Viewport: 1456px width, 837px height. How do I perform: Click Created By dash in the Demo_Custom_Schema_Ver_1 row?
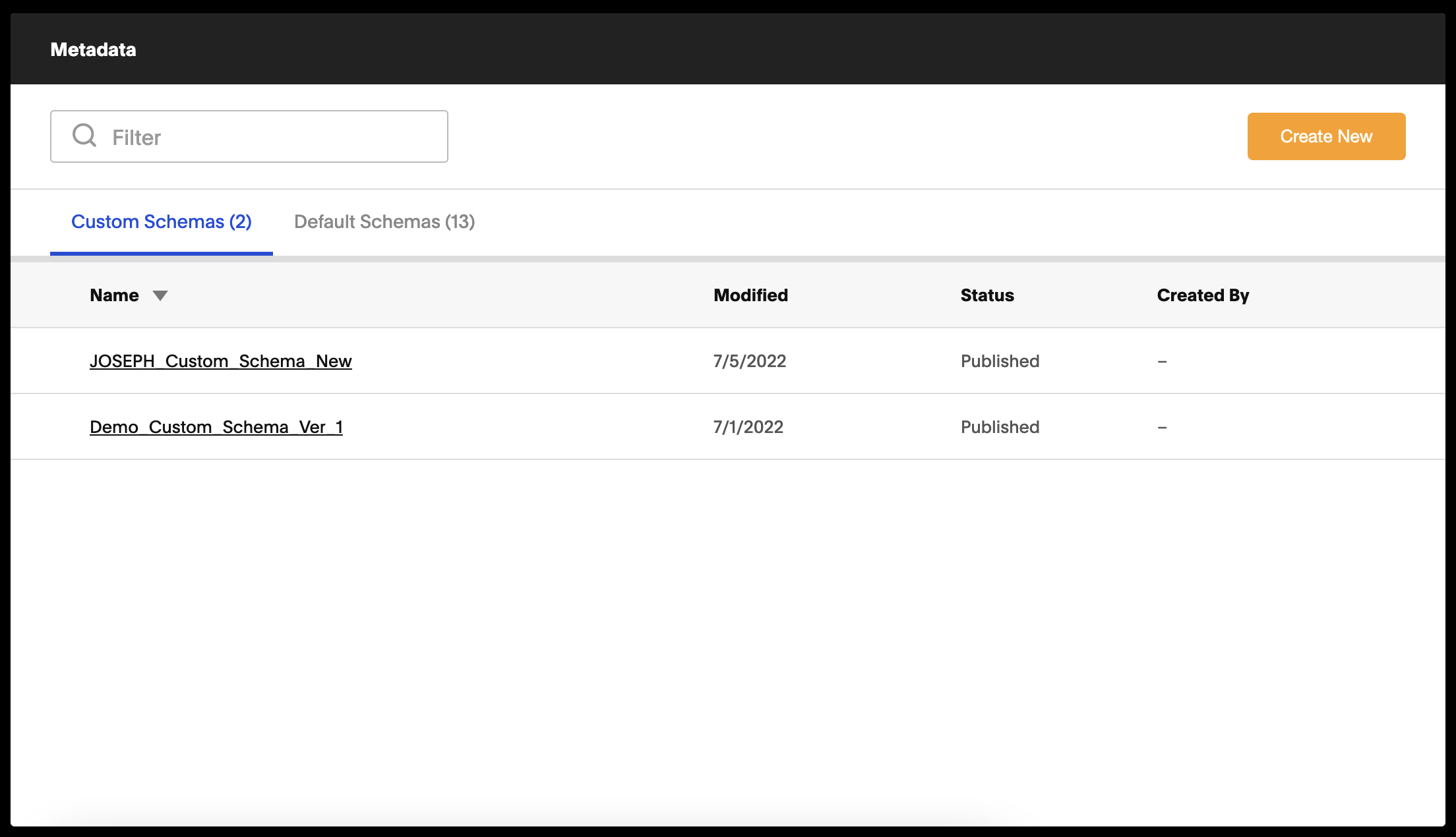[1162, 428]
